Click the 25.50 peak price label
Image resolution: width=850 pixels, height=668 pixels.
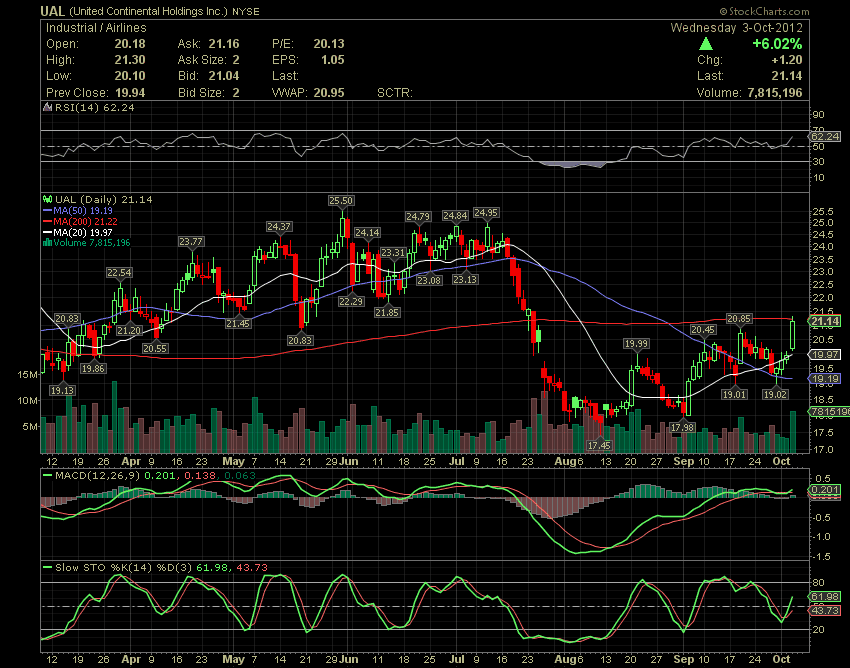pyautogui.click(x=340, y=201)
